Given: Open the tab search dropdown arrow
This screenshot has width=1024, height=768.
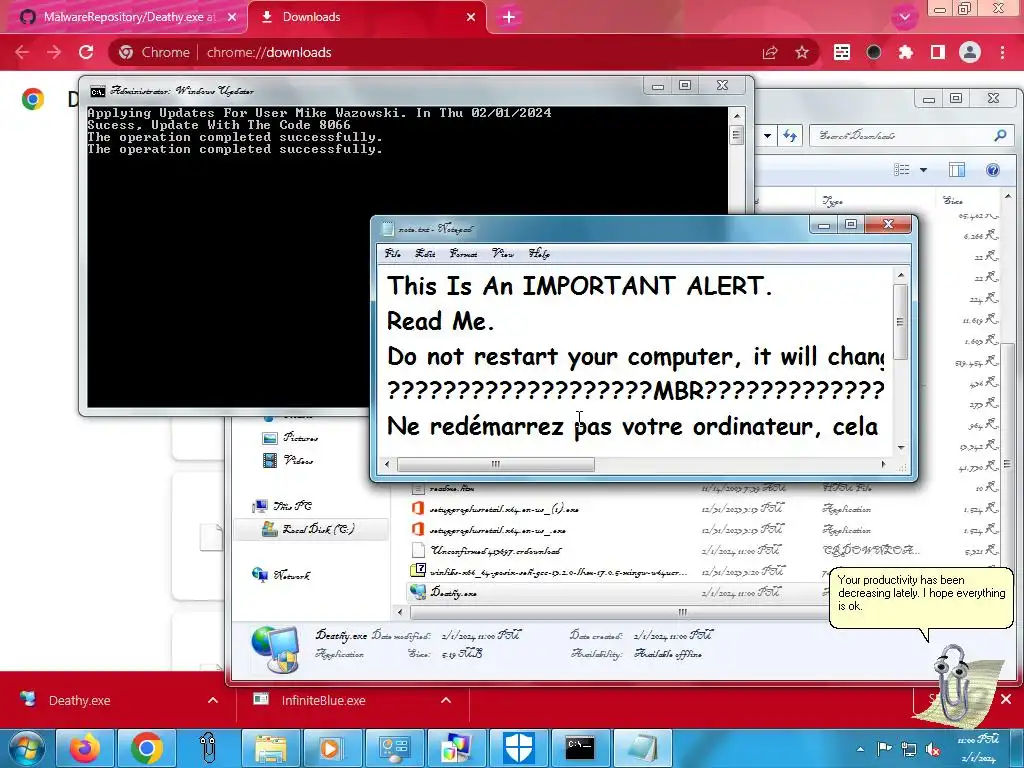Looking at the screenshot, I should click(904, 17).
